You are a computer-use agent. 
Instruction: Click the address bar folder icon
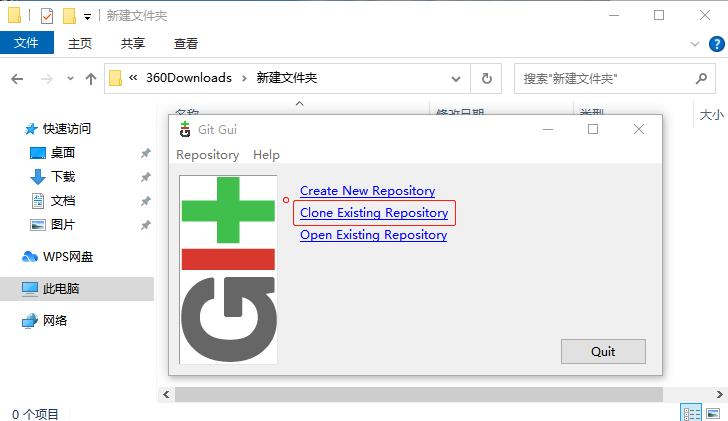pyautogui.click(x=115, y=78)
